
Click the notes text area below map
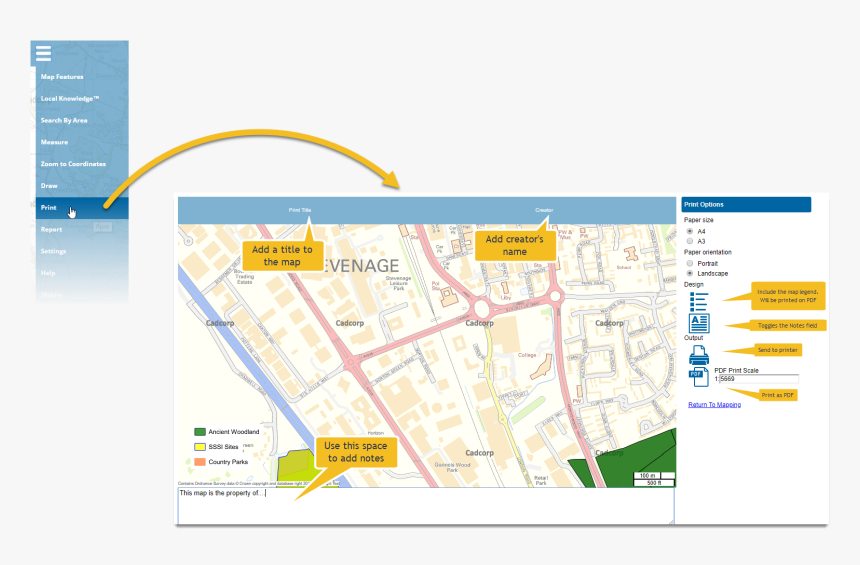click(426, 506)
